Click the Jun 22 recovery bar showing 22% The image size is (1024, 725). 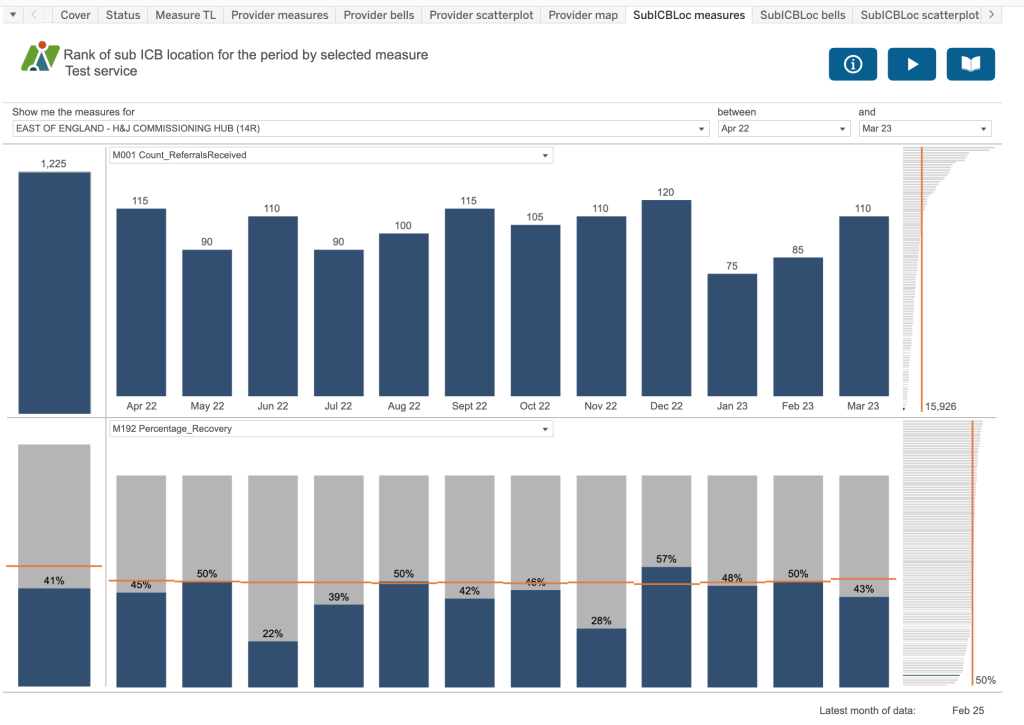[x=273, y=664]
